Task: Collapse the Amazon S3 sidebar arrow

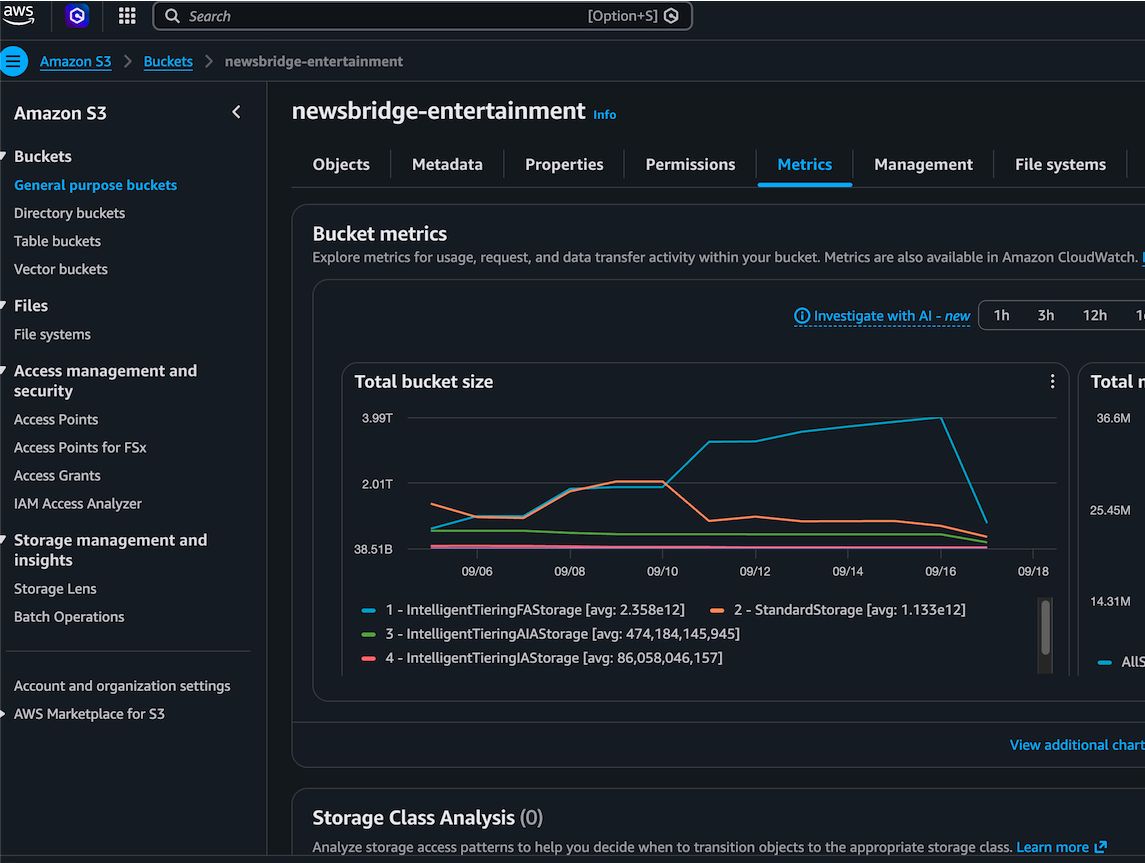Action: click(x=236, y=112)
